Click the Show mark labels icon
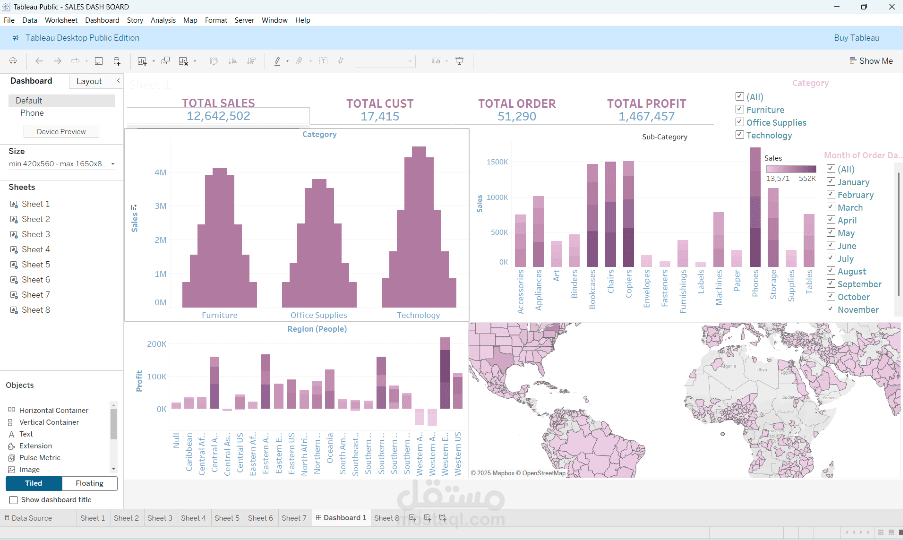Viewport: 903px width, 540px height. point(323,60)
